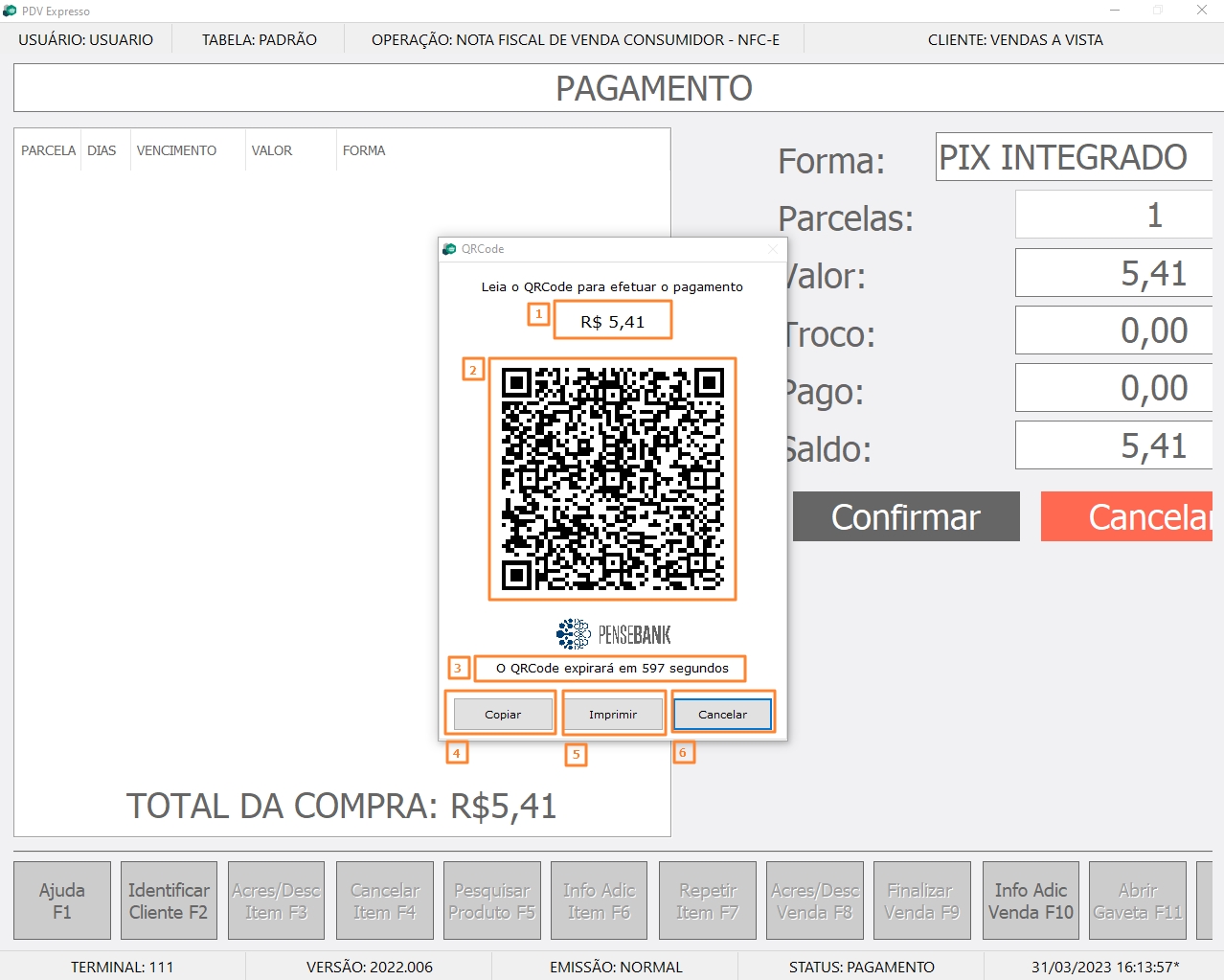Click Info Adic Item F6 button
The width and height of the screenshot is (1224, 980).
pyautogui.click(x=600, y=900)
